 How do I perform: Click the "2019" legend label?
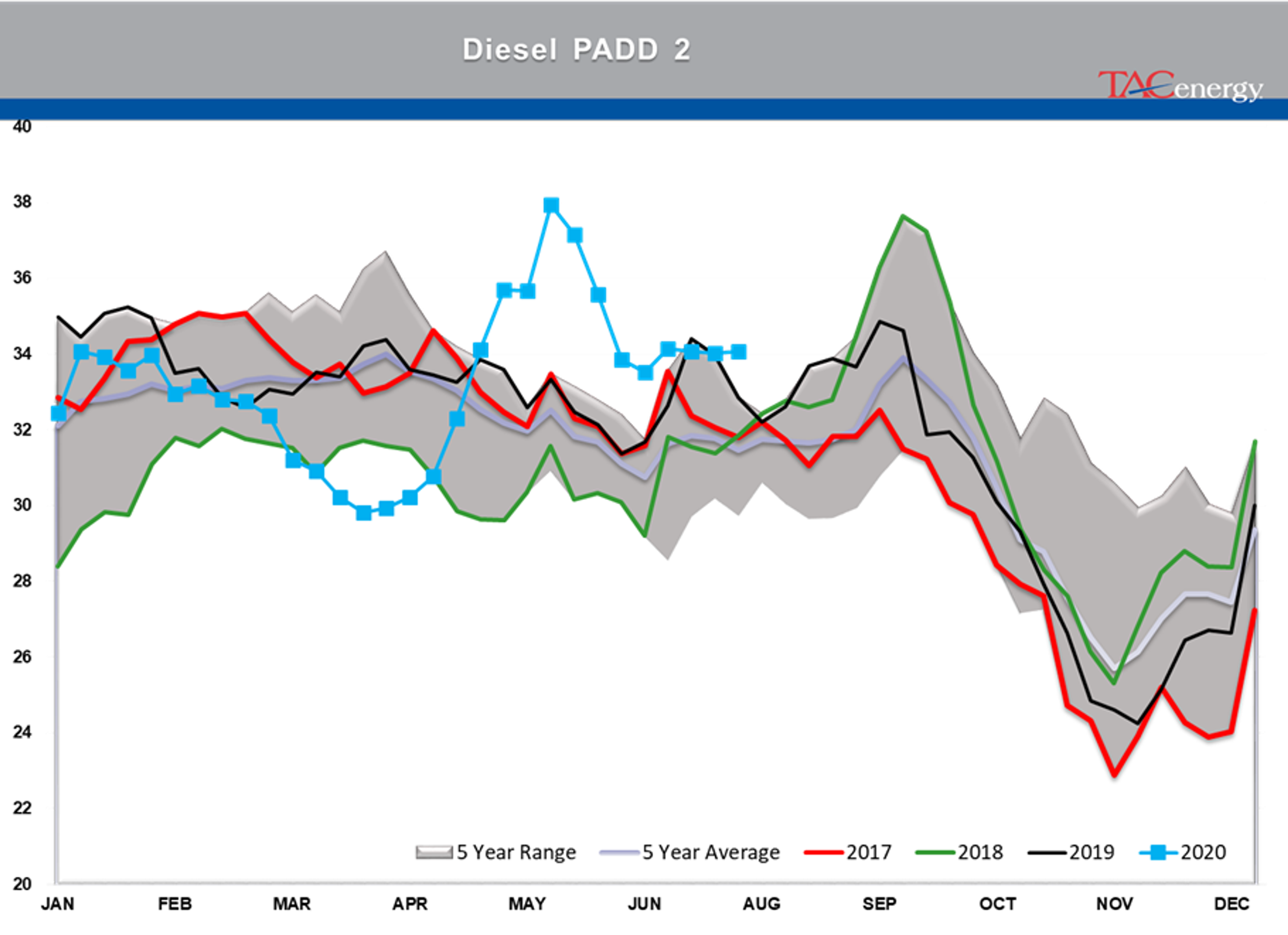[1091, 853]
